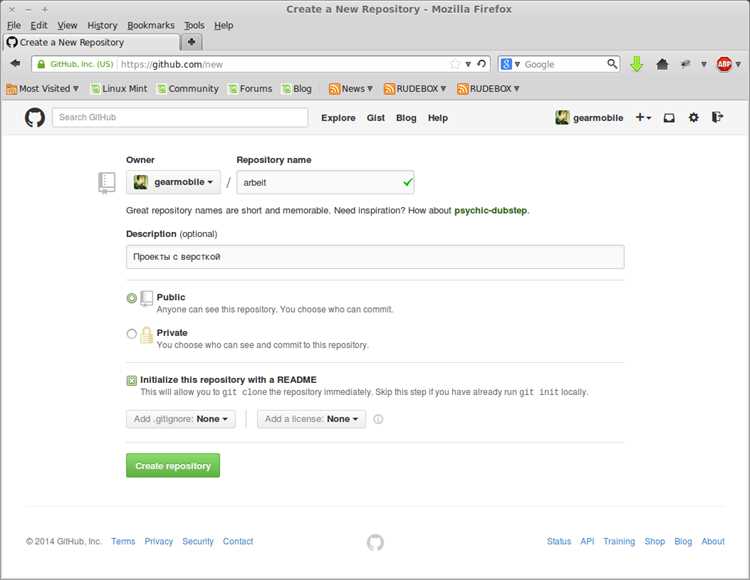Expand the first RUDEBOX feed bookmark
This screenshot has height=580, width=750.
(x=415, y=88)
